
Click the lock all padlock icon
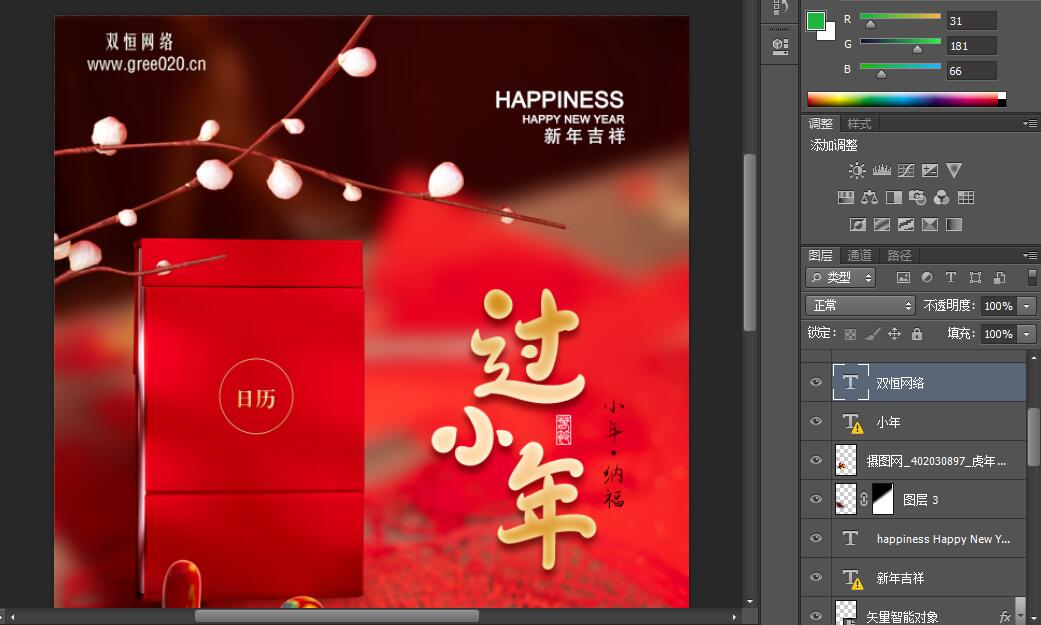point(917,334)
